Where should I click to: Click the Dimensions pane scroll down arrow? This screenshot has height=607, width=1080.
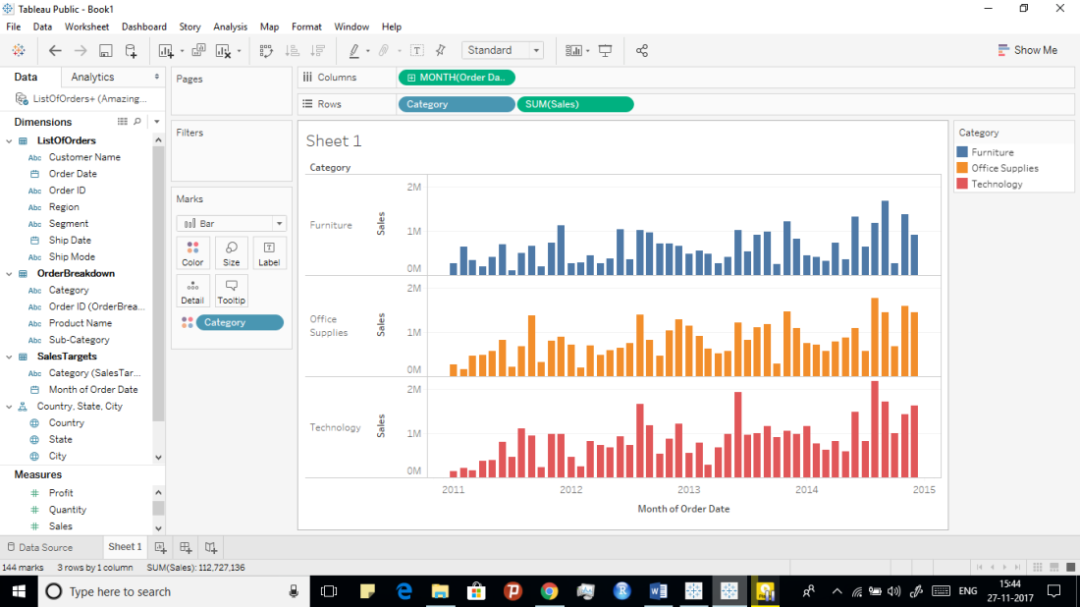tap(158, 457)
